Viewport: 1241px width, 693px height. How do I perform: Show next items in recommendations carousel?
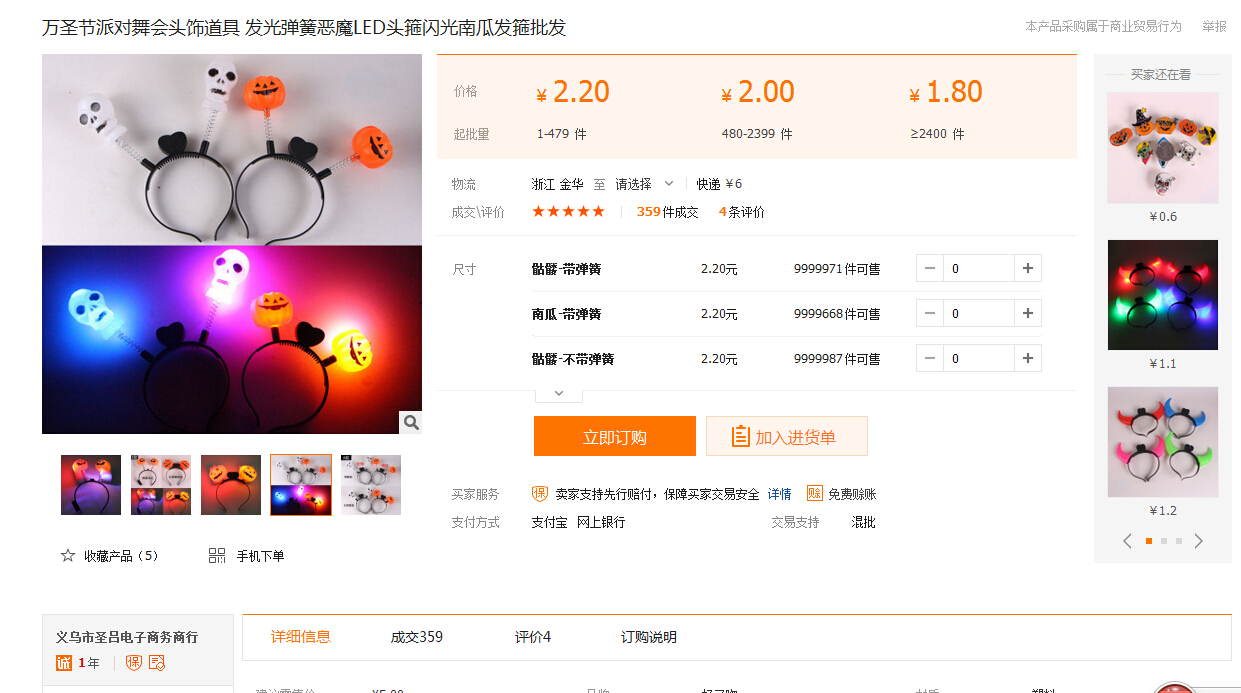(x=1199, y=541)
